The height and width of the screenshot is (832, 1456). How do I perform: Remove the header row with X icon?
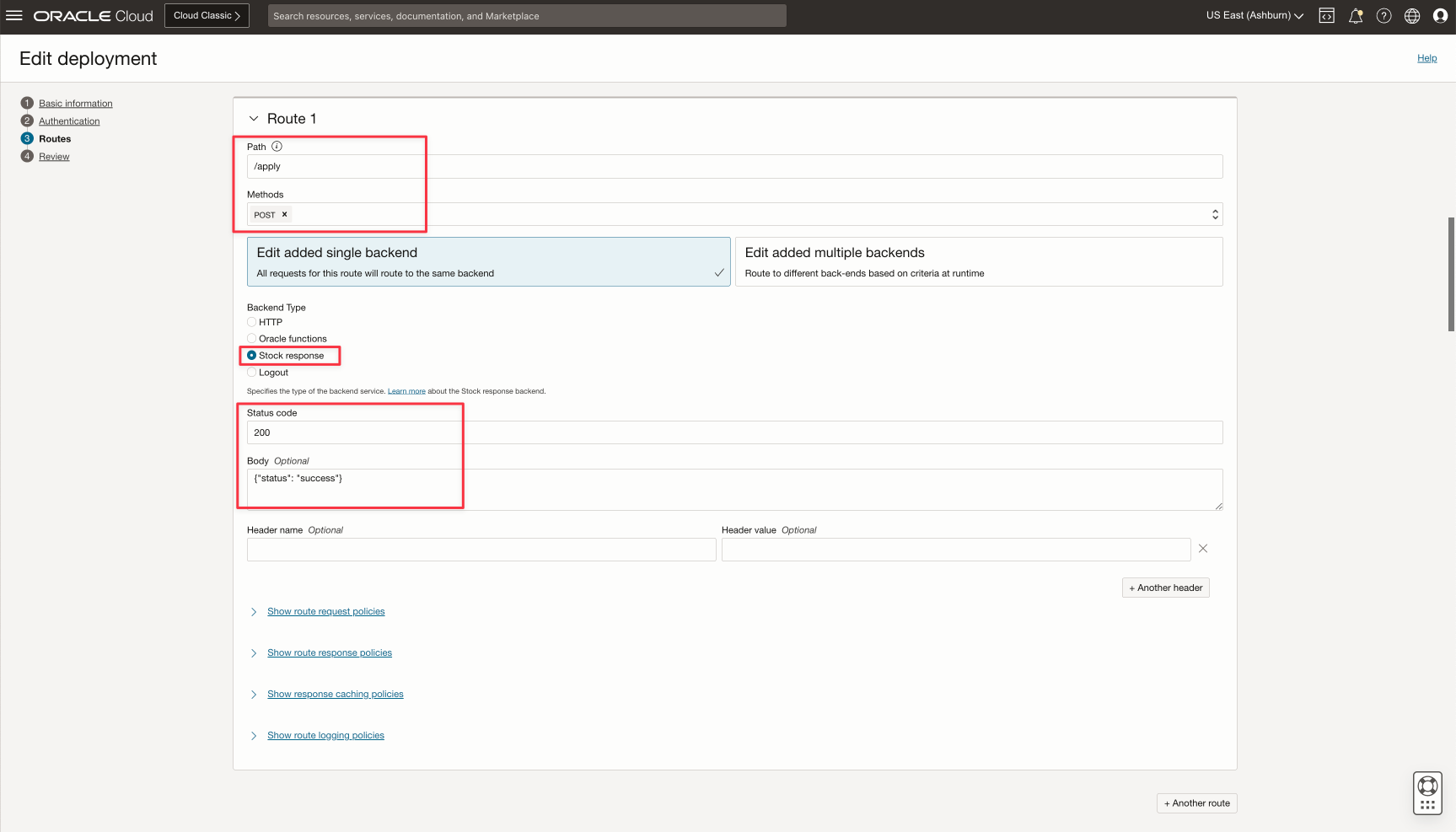pyautogui.click(x=1203, y=549)
